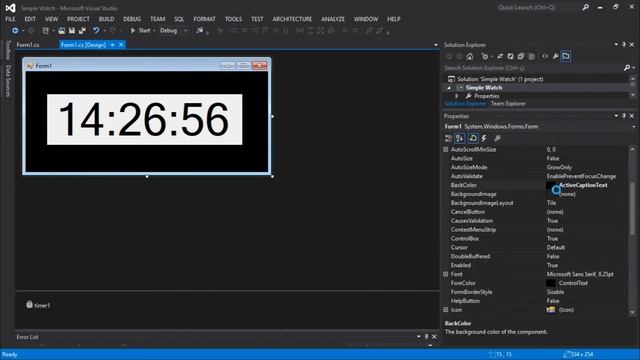Collapse the Simple Watch project node
The image size is (640, 360).
449,88
